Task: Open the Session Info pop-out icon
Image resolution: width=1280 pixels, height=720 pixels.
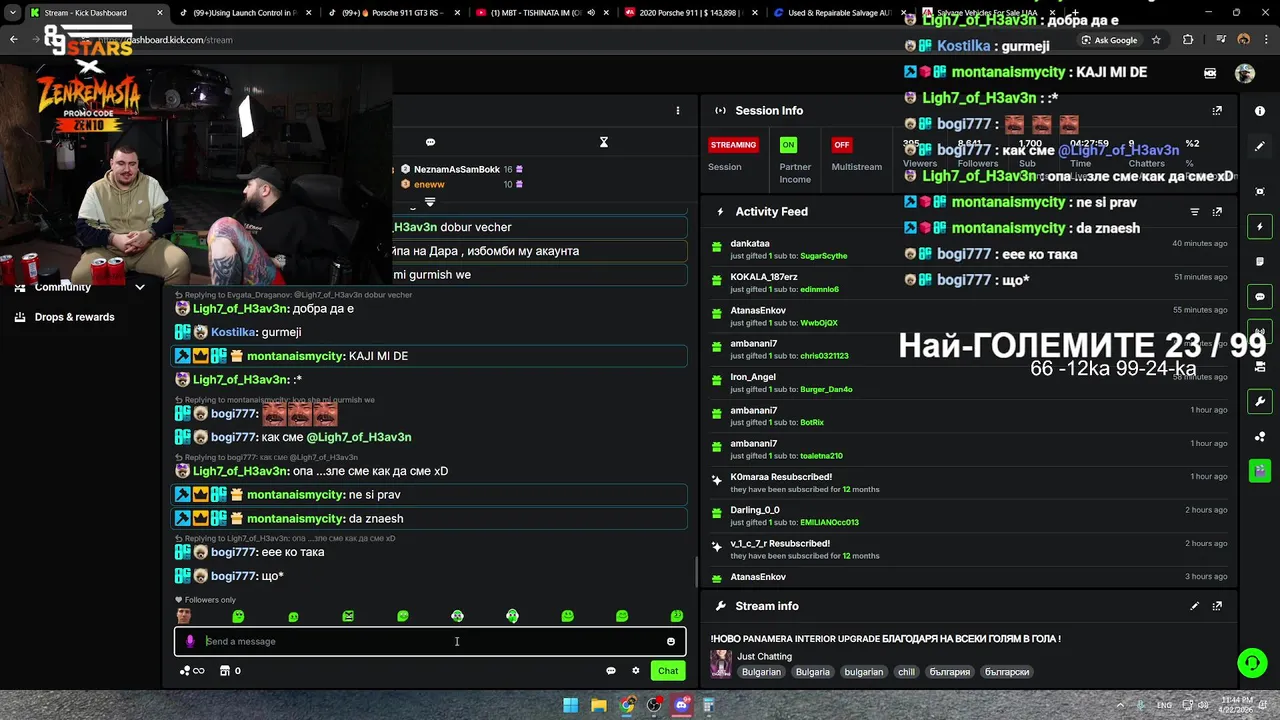Action: pyautogui.click(x=1217, y=111)
